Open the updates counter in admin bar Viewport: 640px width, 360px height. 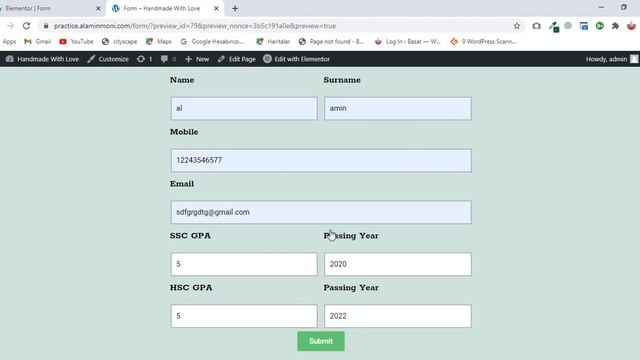point(144,59)
